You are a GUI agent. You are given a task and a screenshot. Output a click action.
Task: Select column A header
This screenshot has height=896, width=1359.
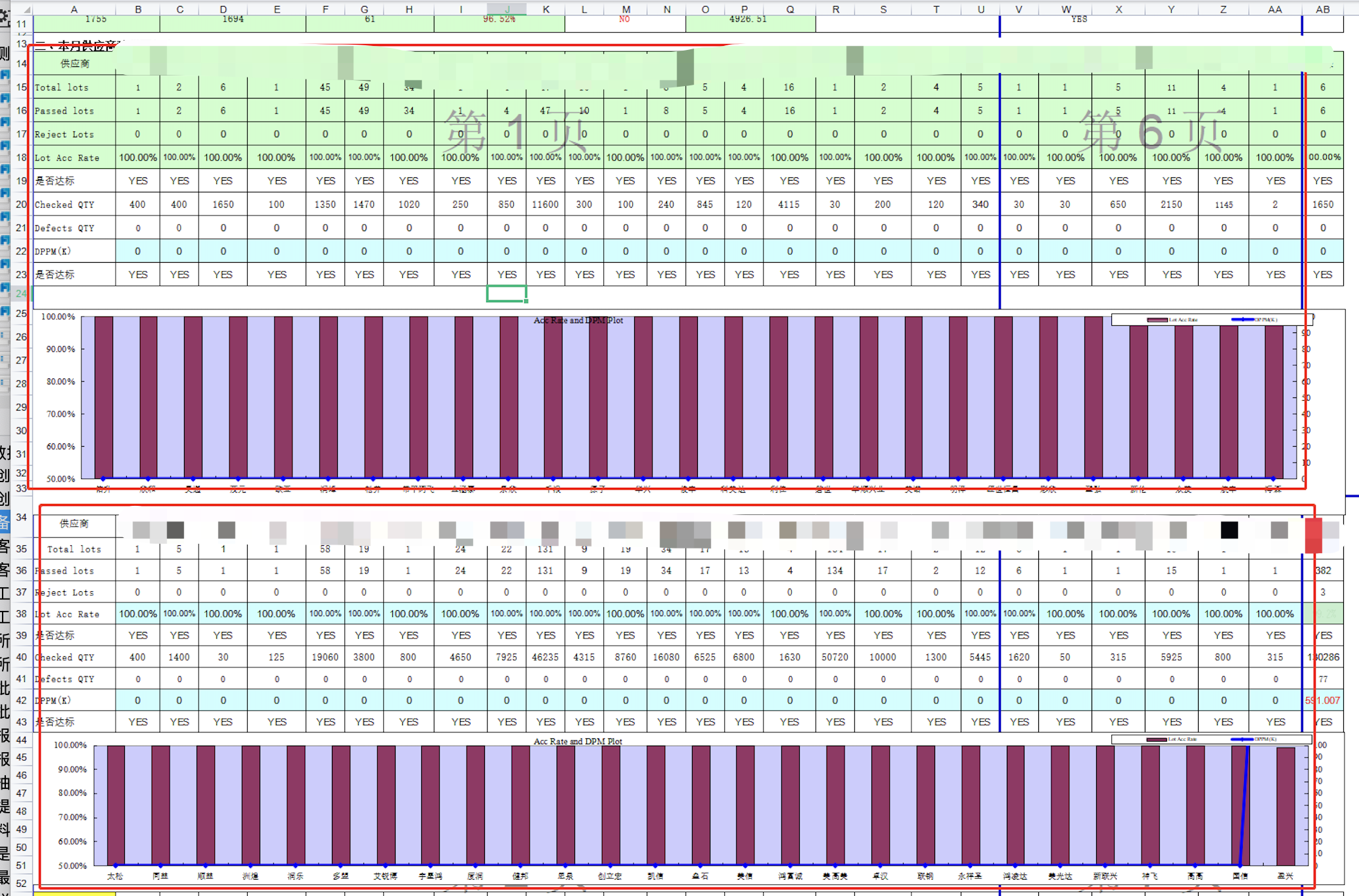coord(74,9)
